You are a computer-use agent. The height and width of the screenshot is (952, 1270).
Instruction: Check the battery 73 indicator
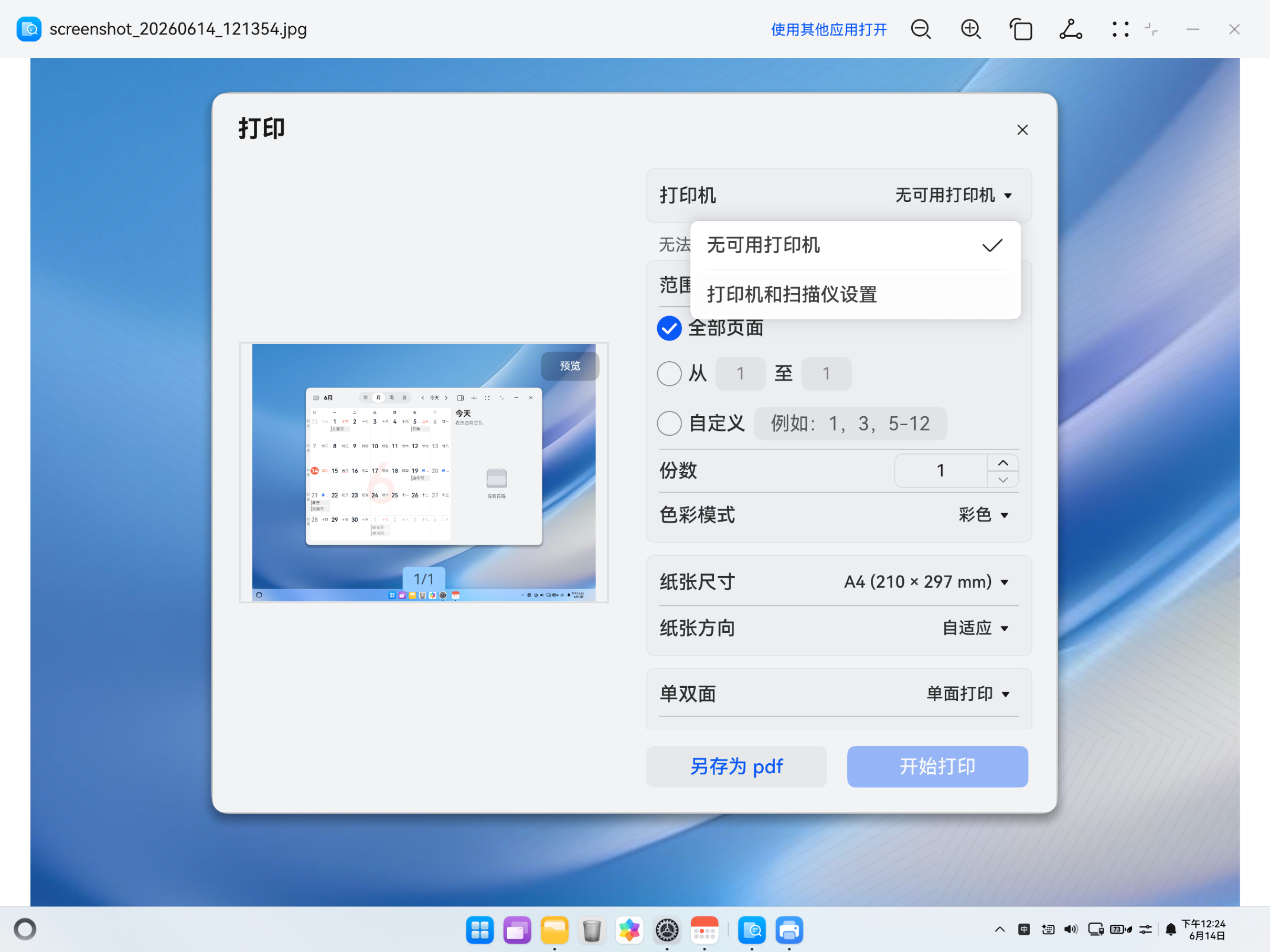[1121, 930]
